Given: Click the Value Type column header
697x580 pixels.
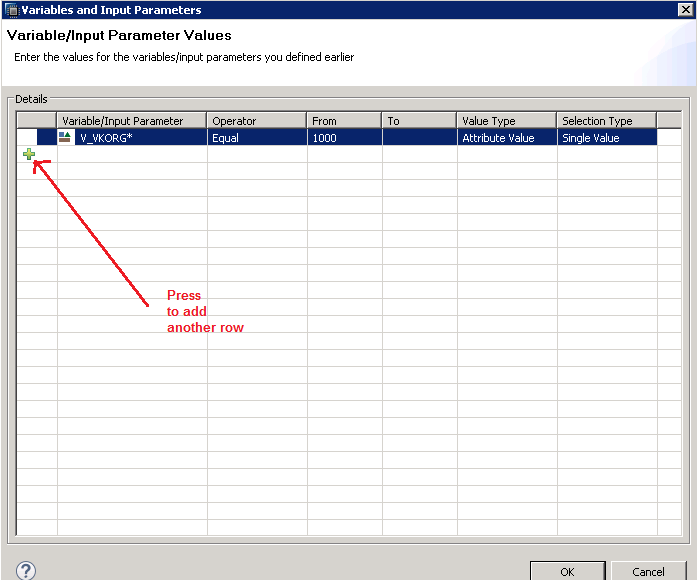Looking at the screenshot, I should [x=507, y=120].
